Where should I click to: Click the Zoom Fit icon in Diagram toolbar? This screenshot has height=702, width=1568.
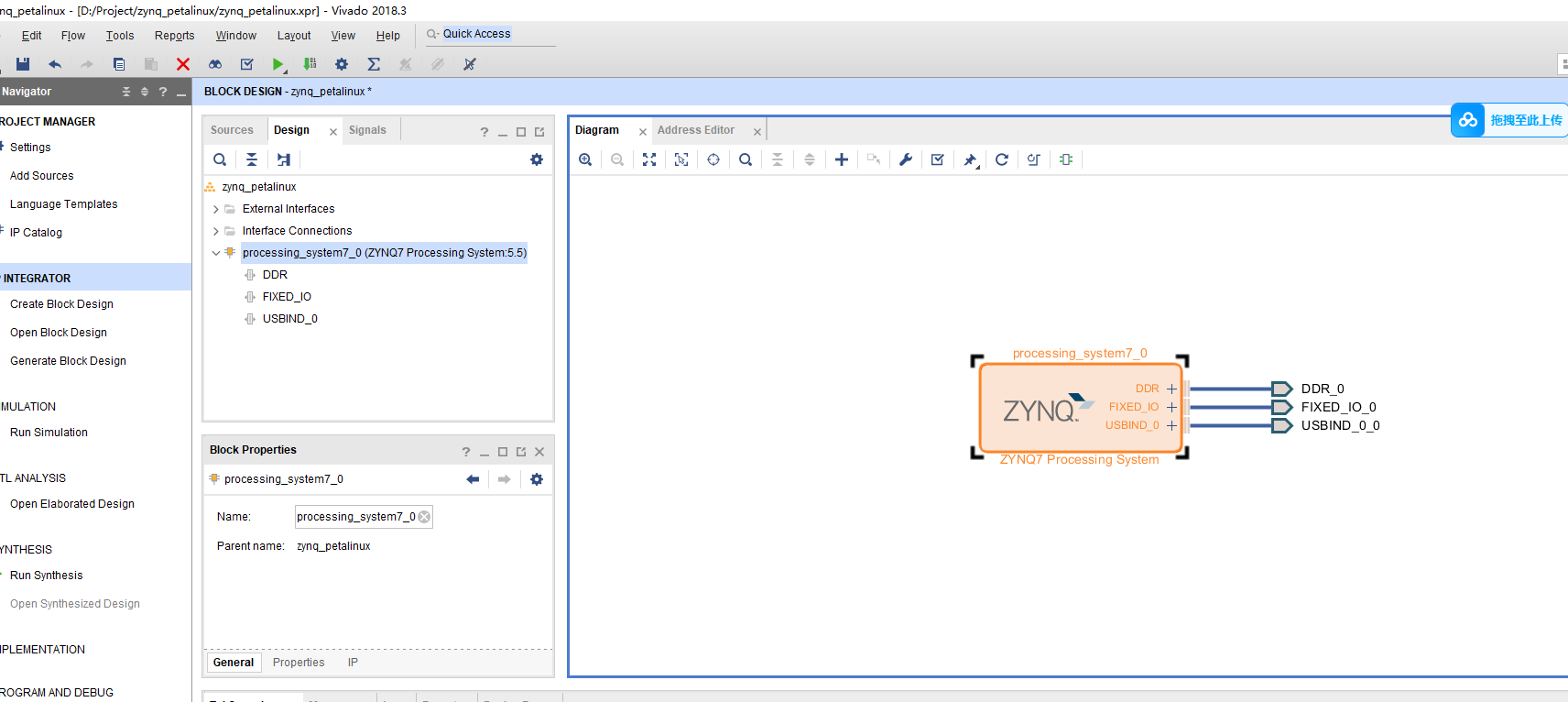point(649,159)
